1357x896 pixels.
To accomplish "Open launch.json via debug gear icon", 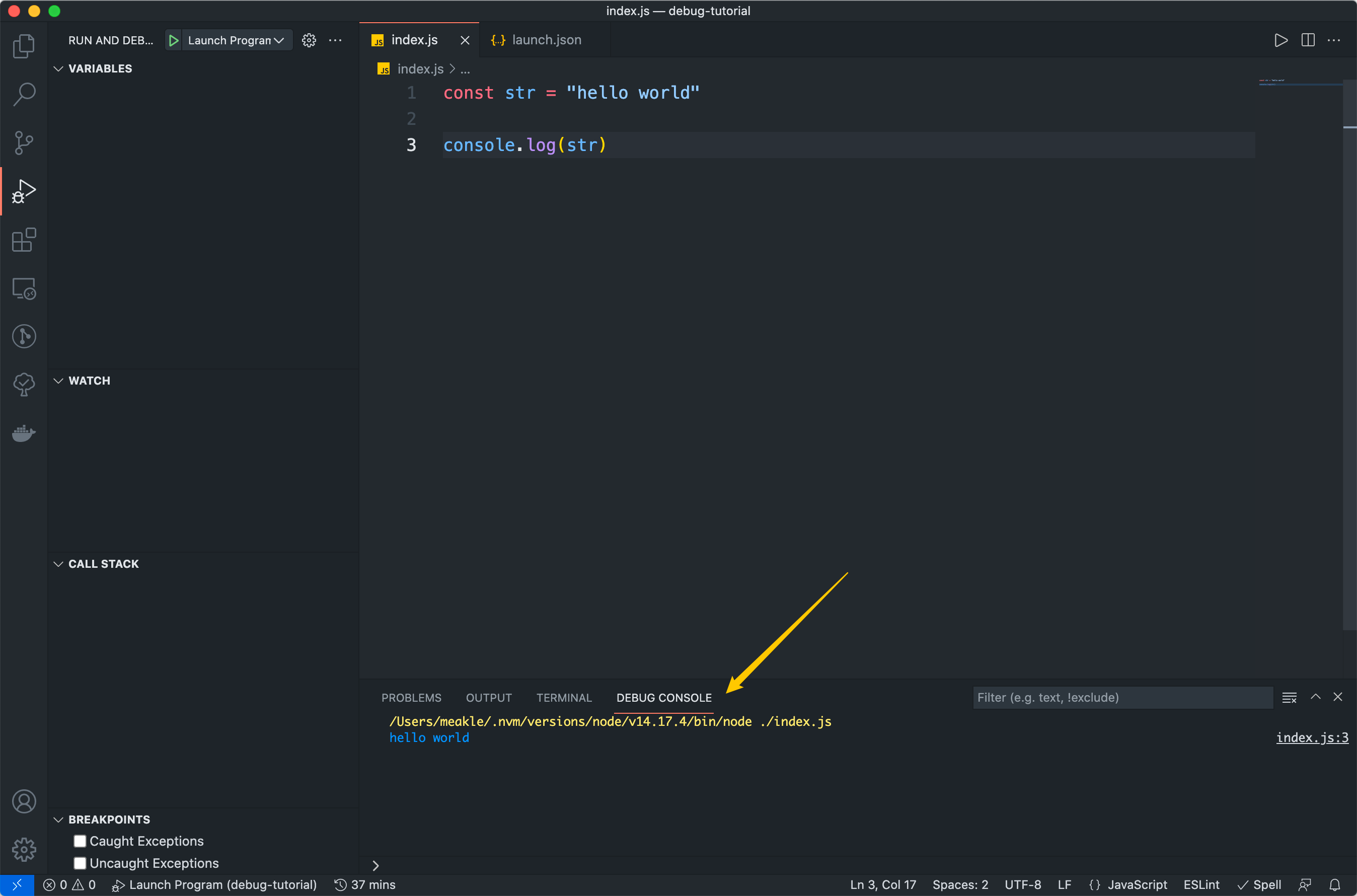I will (309, 41).
